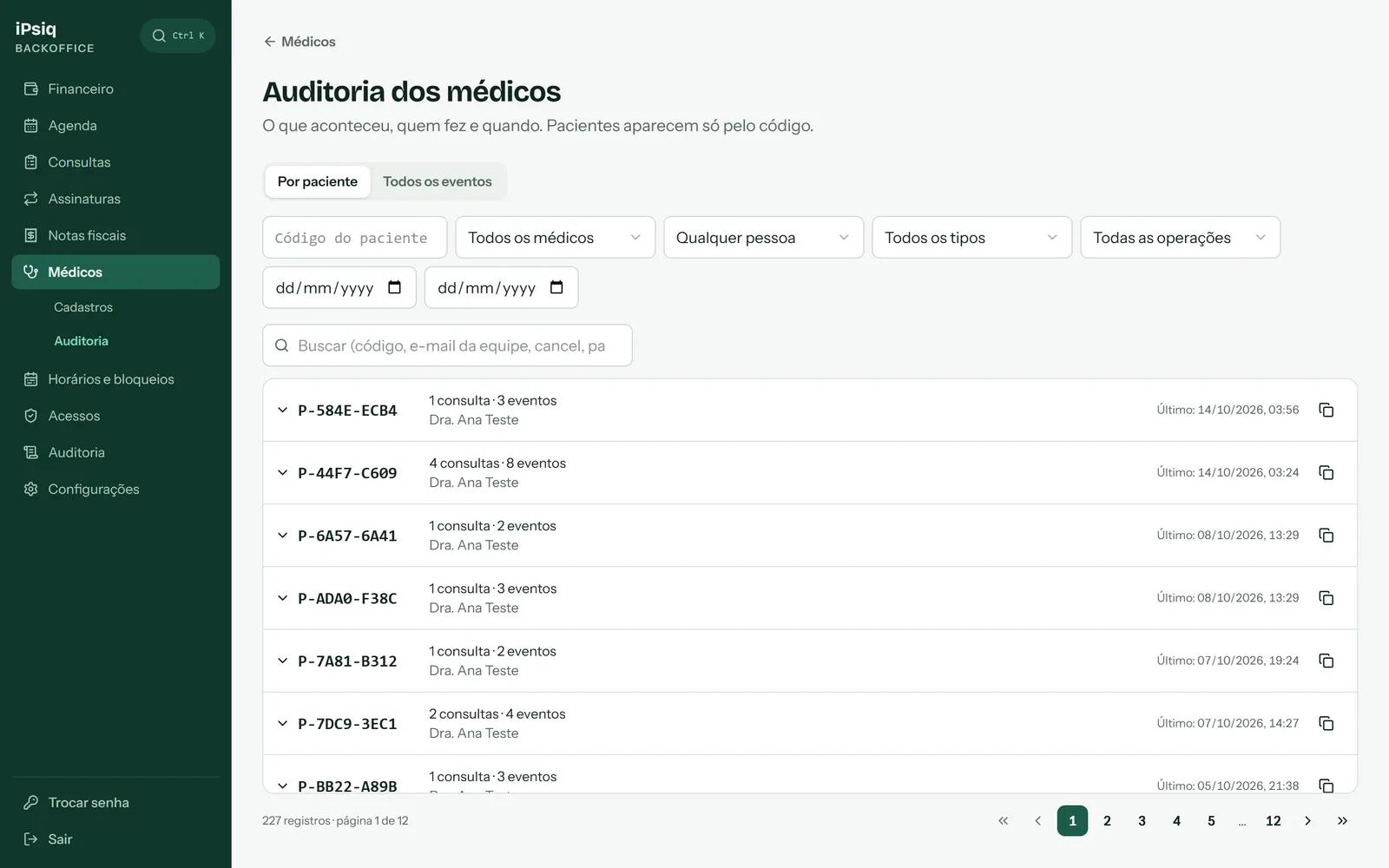Copy patient code P-584E-ECB4
This screenshot has width=1389, height=868.
(x=1326, y=410)
